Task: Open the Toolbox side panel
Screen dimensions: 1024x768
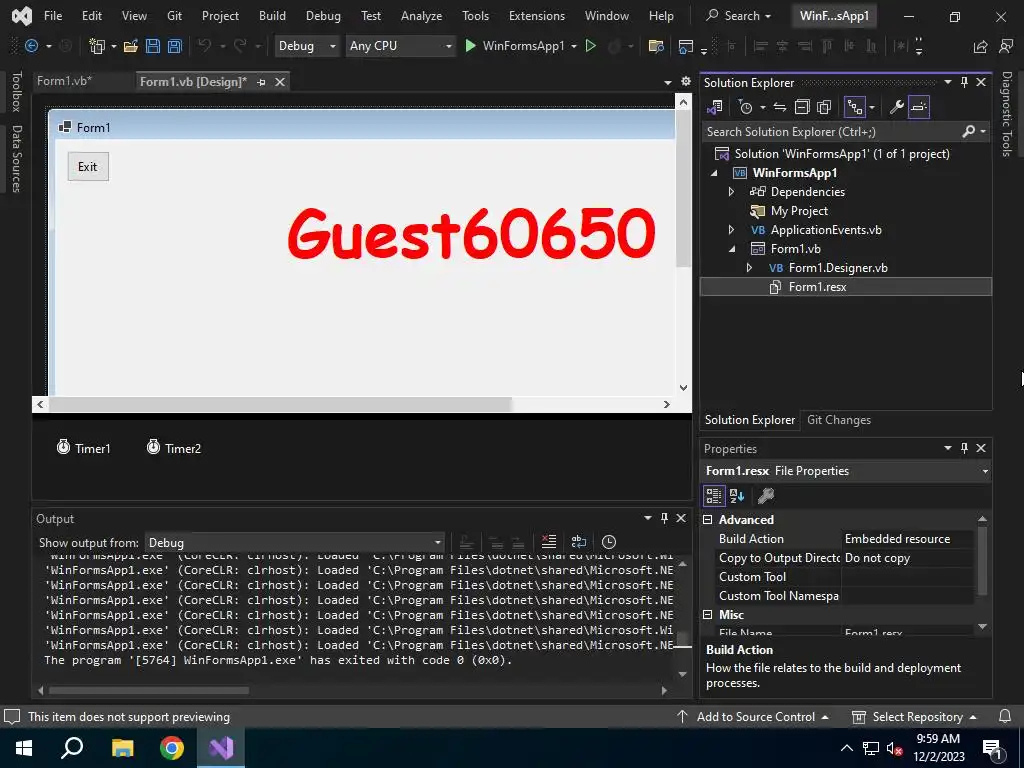Action: (x=16, y=91)
